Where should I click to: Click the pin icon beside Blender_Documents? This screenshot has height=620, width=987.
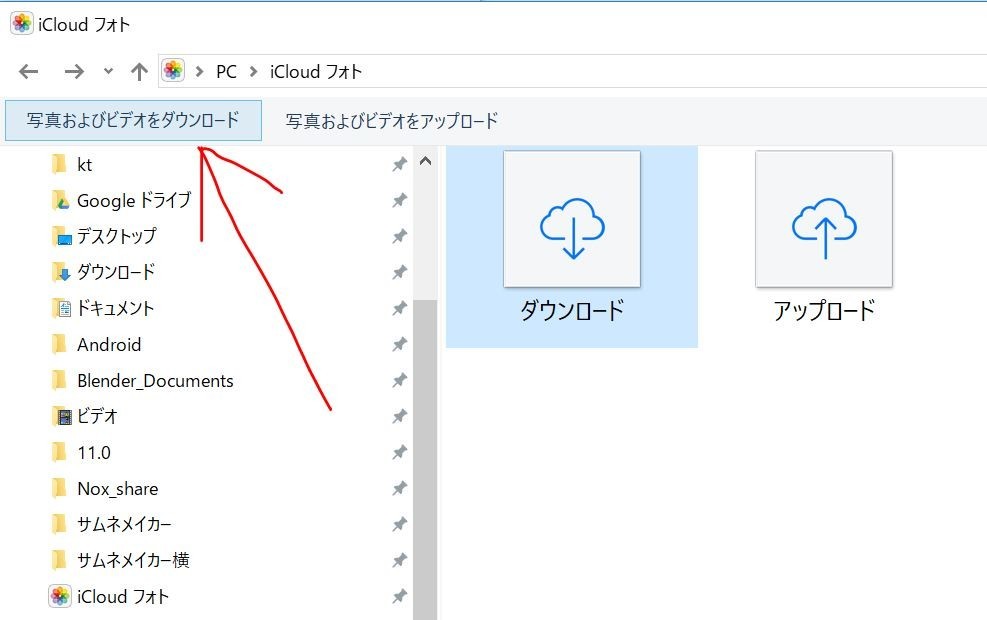click(399, 380)
